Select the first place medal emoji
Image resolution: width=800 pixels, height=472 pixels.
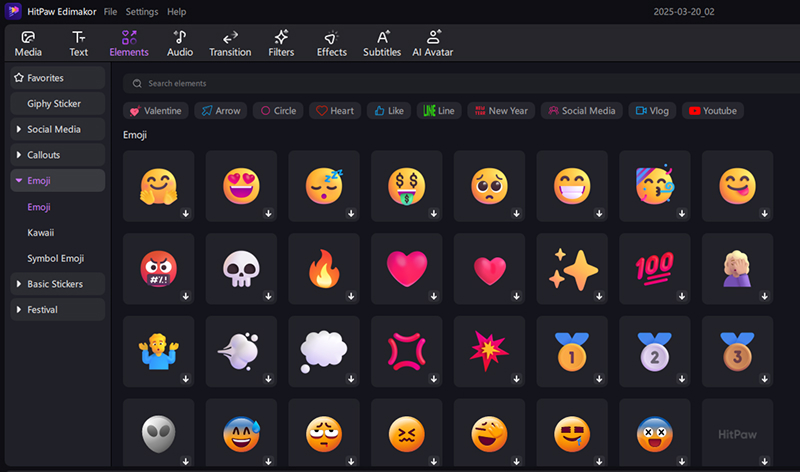(x=572, y=351)
